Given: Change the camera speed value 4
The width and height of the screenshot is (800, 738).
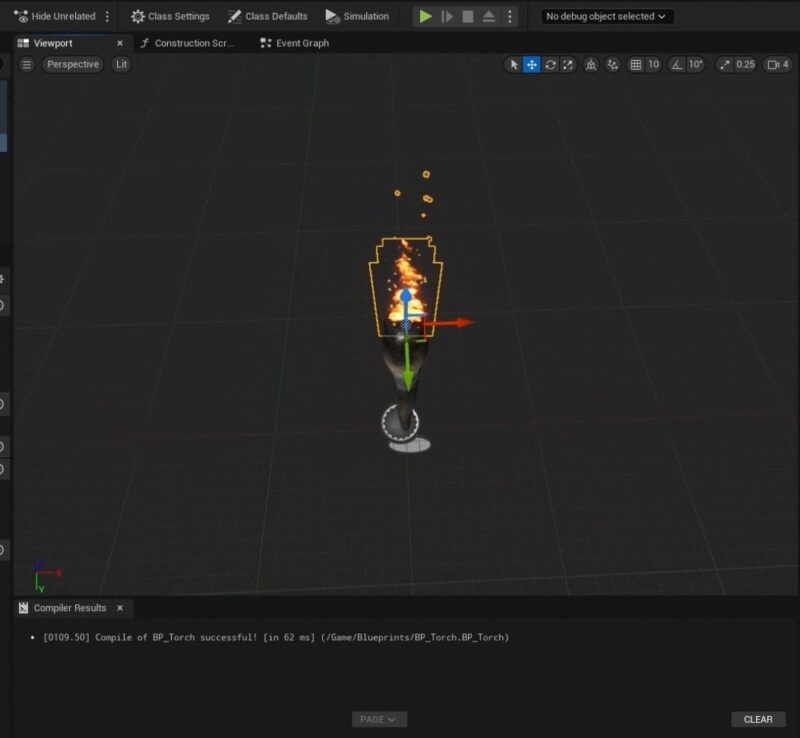Looking at the screenshot, I should (x=789, y=65).
